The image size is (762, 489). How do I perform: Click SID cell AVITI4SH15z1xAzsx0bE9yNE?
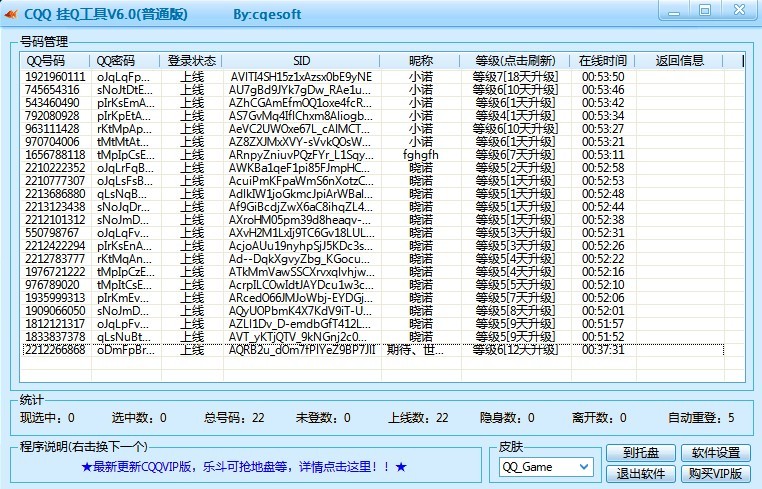point(301,77)
